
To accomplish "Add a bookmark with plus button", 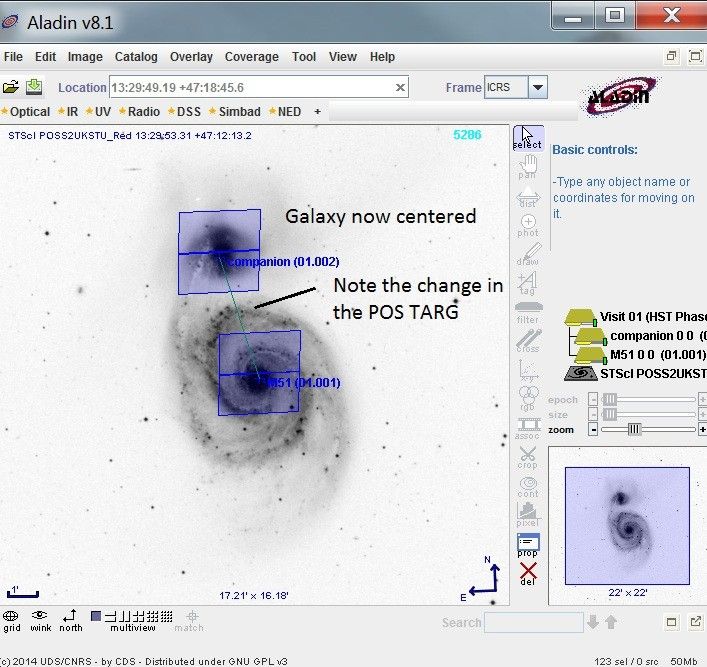I will 317,111.
